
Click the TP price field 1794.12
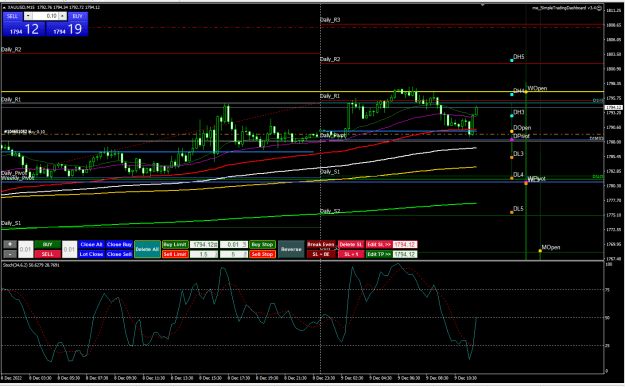(405, 254)
